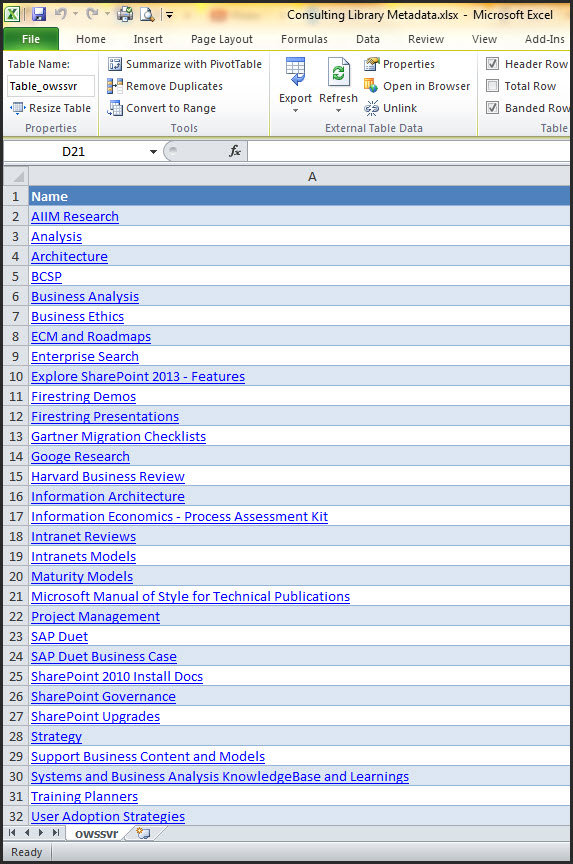Click the Resize Table icon
This screenshot has height=864, width=573.
(18, 108)
